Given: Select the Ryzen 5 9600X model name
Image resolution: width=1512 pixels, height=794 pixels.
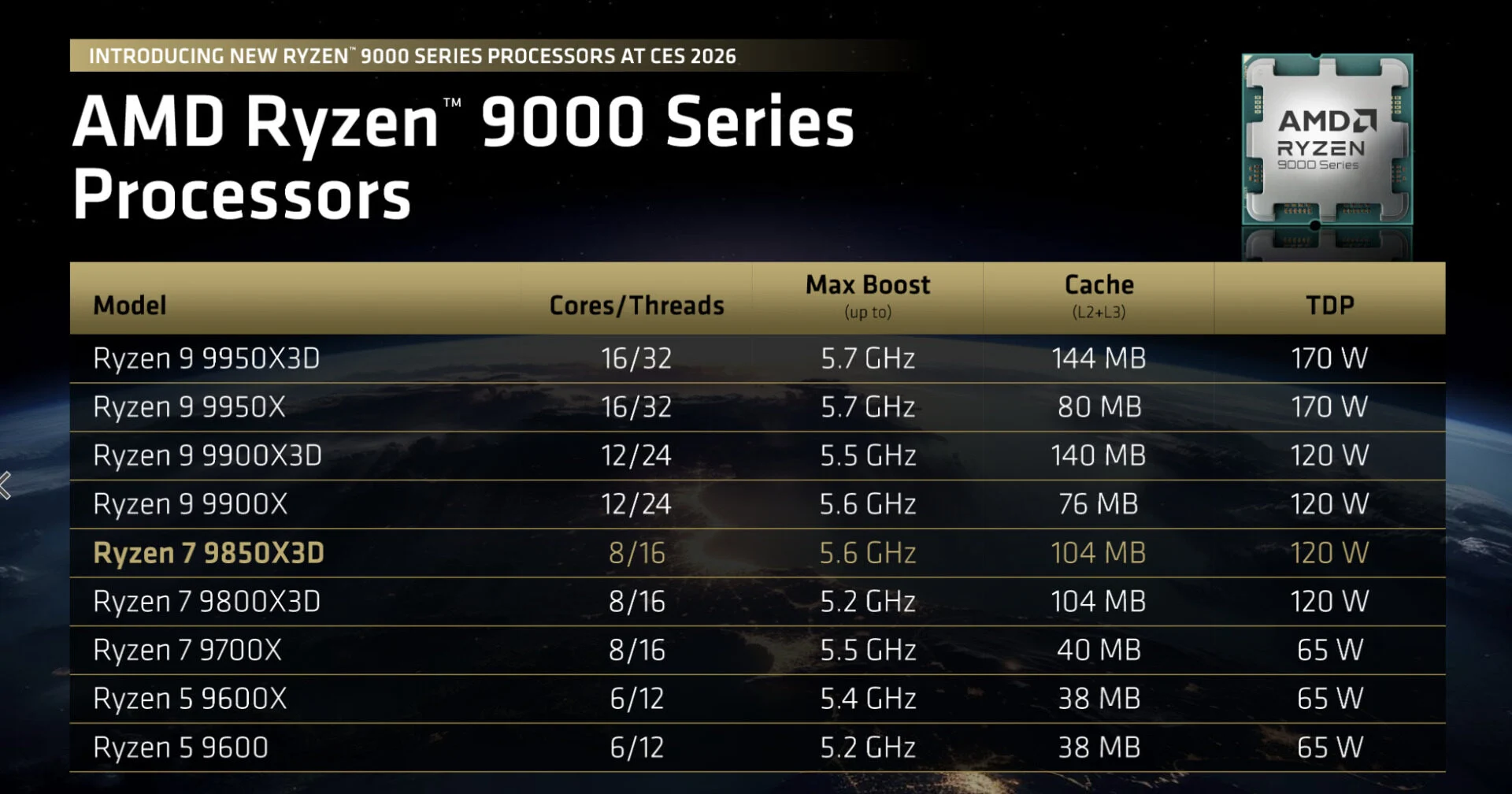Looking at the screenshot, I should pos(190,699).
